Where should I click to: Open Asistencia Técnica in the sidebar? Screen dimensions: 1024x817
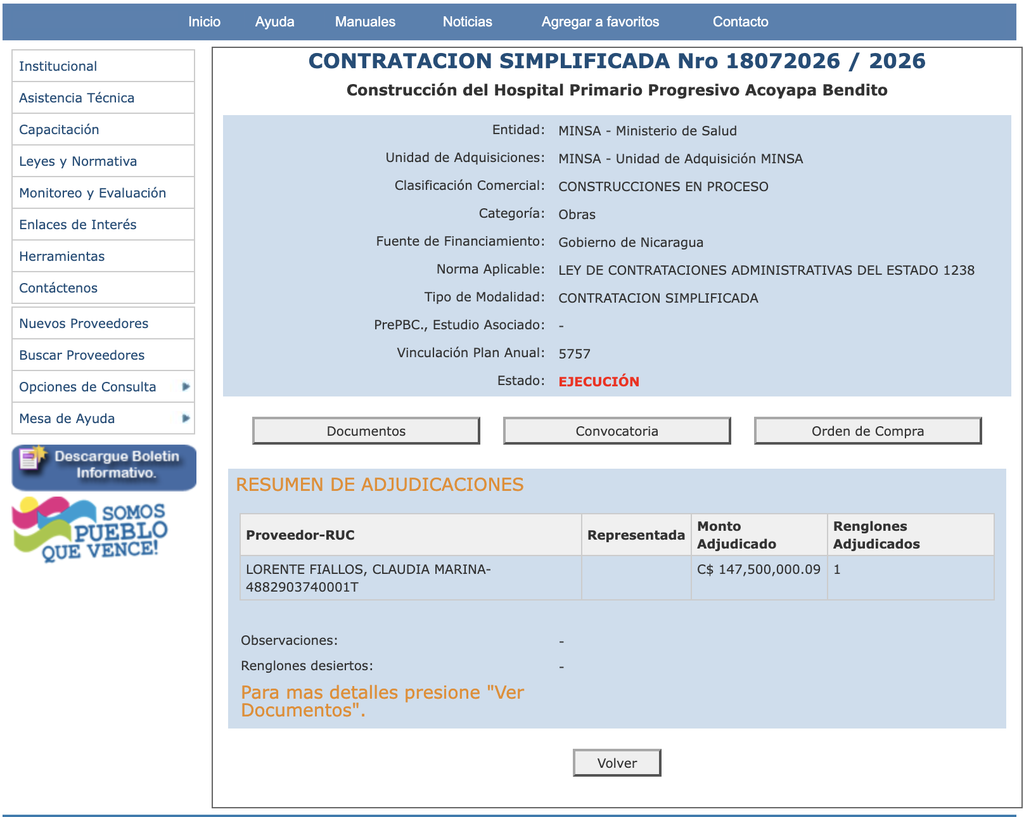[103, 98]
